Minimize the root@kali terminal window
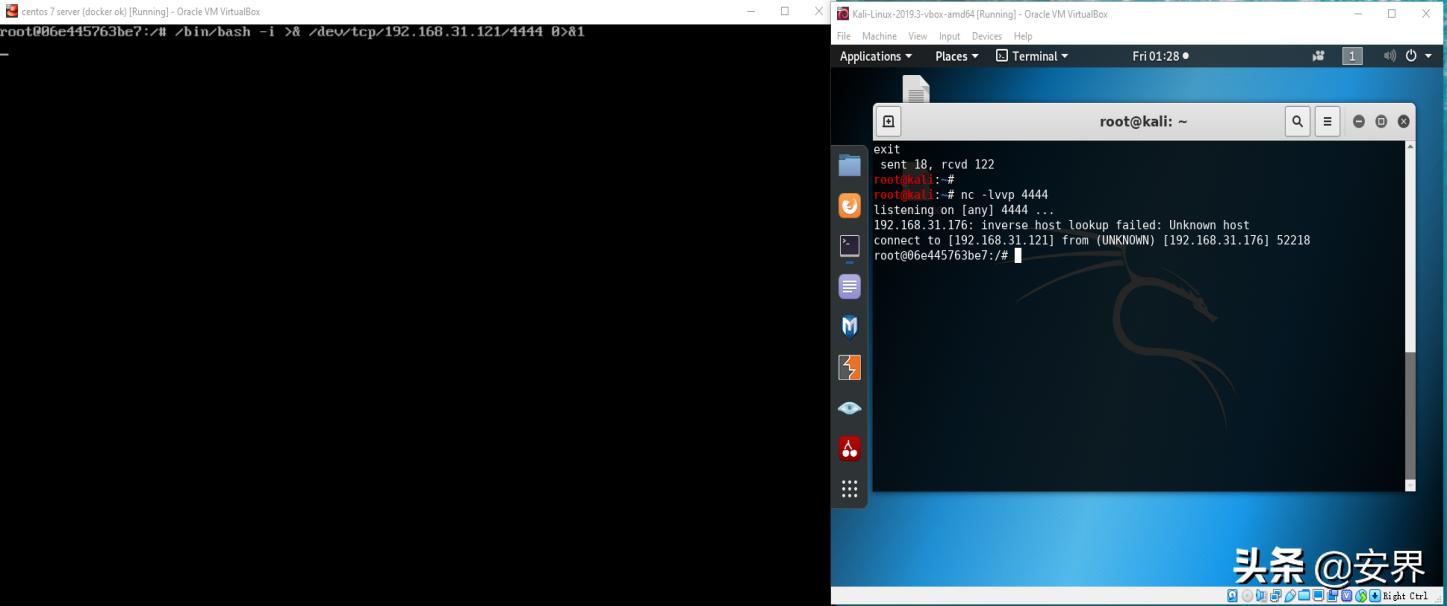 click(x=1359, y=122)
